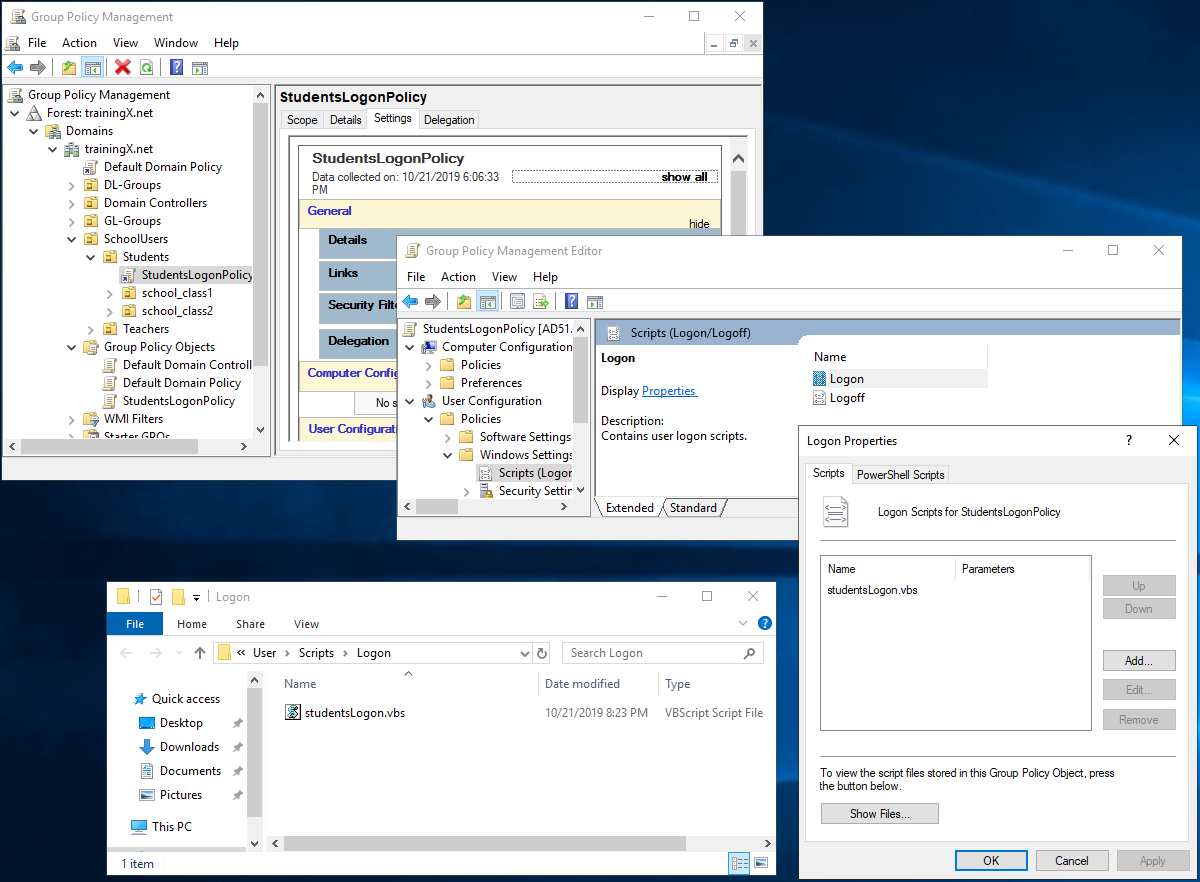
Task: Click Up arrow in File Explorer navigation
Action: 200,653
